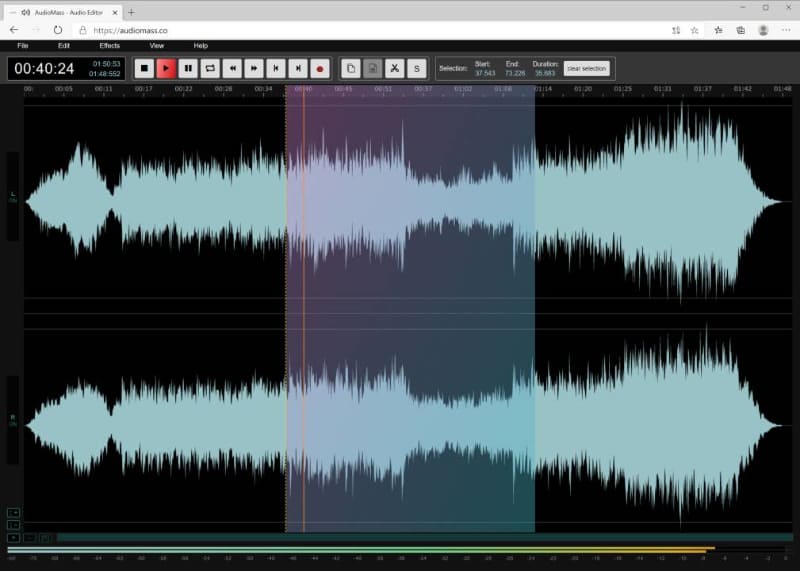Open the Edit menu
Image resolution: width=800 pixels, height=571 pixels.
[x=64, y=45]
